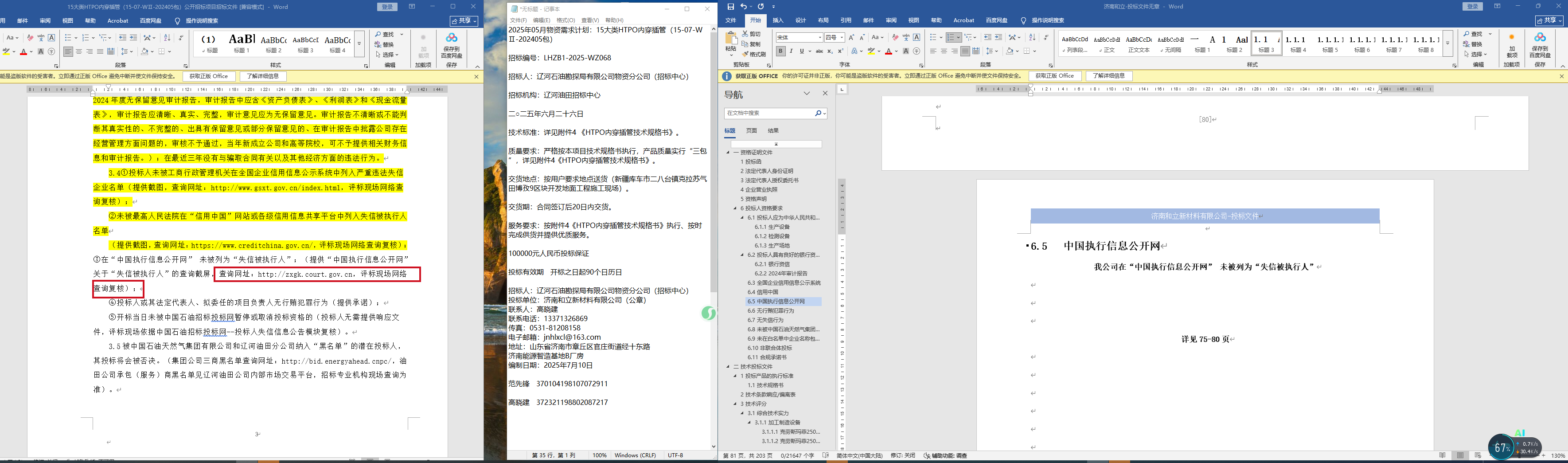Viewport: 1568px width, 463px height.
Task: Open the 宋体 font name dropdown
Action: pos(819,38)
